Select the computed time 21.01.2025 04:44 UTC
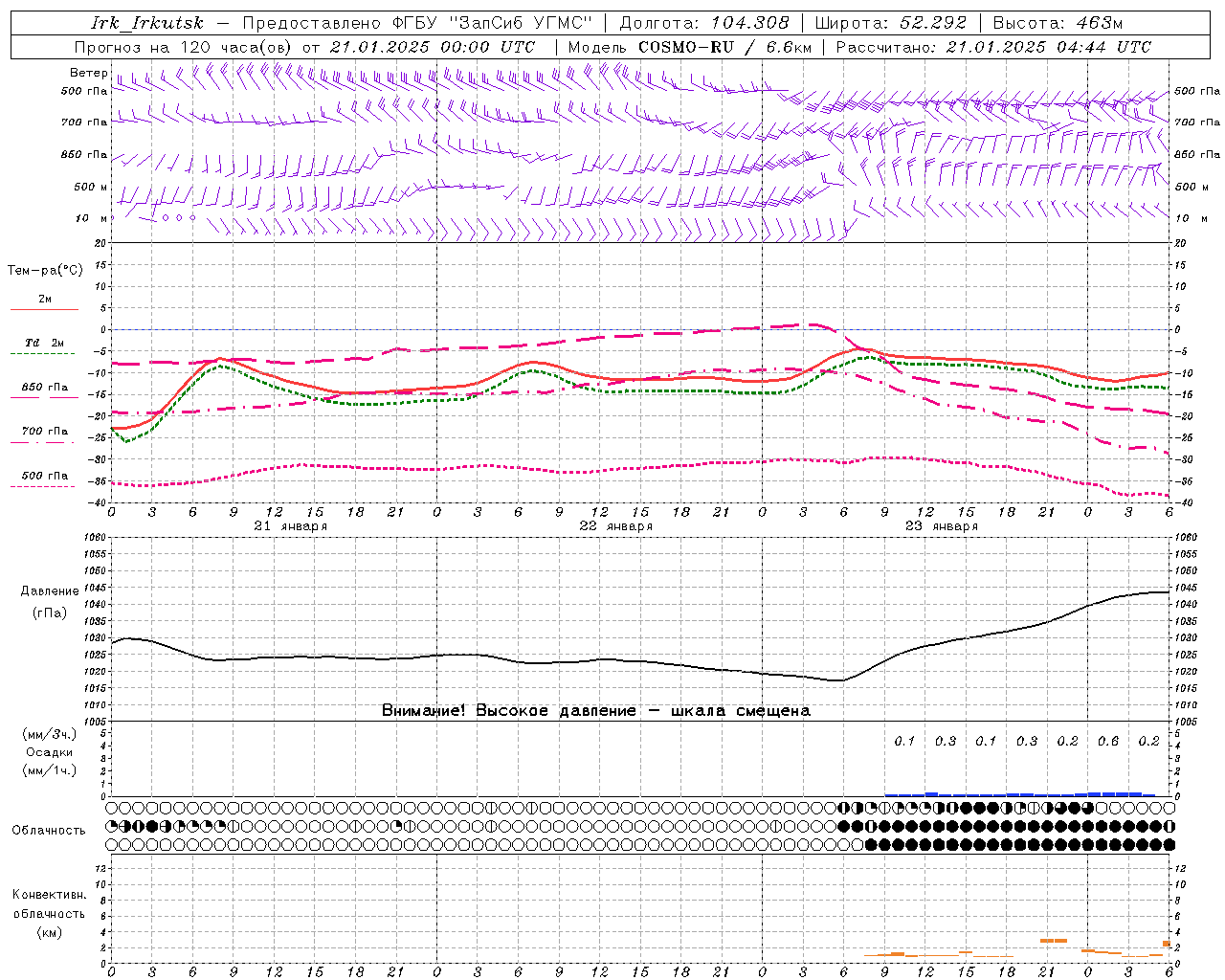This screenshot has height=980, width=1225. (1048, 47)
